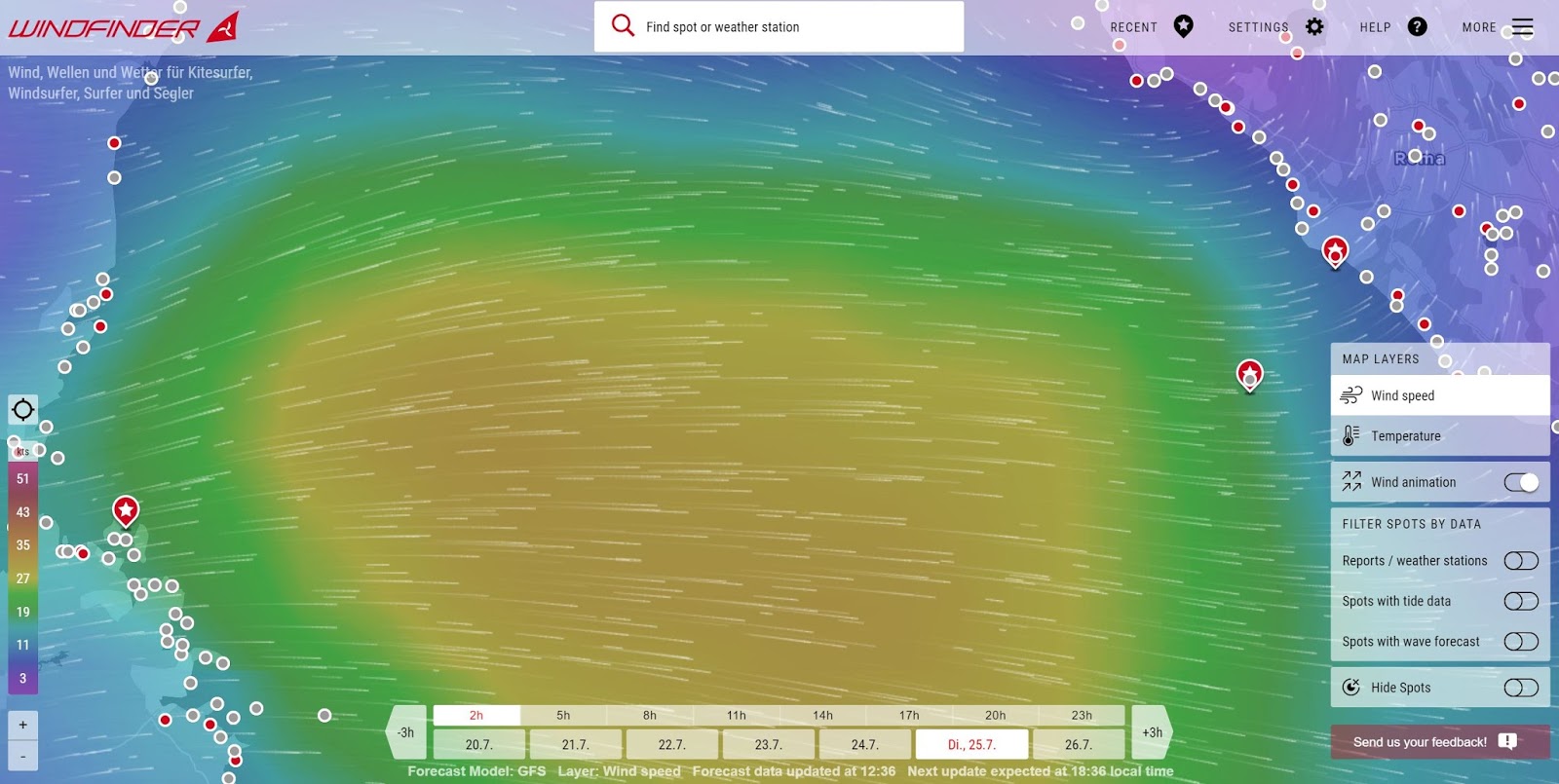This screenshot has height=784, width=1559.
Task: Select the 5h time slot
Action: [x=563, y=716]
